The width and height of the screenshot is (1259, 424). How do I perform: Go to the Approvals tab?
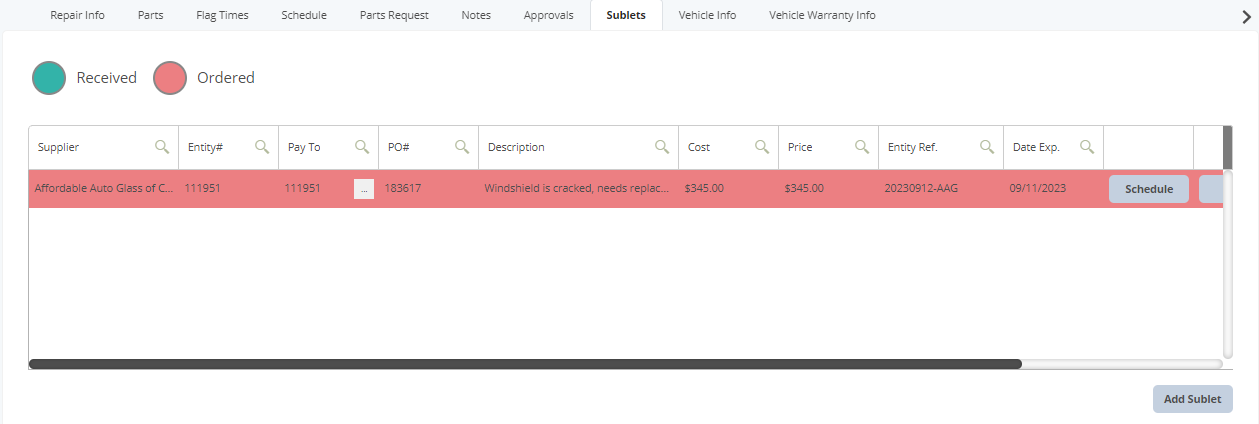(548, 15)
